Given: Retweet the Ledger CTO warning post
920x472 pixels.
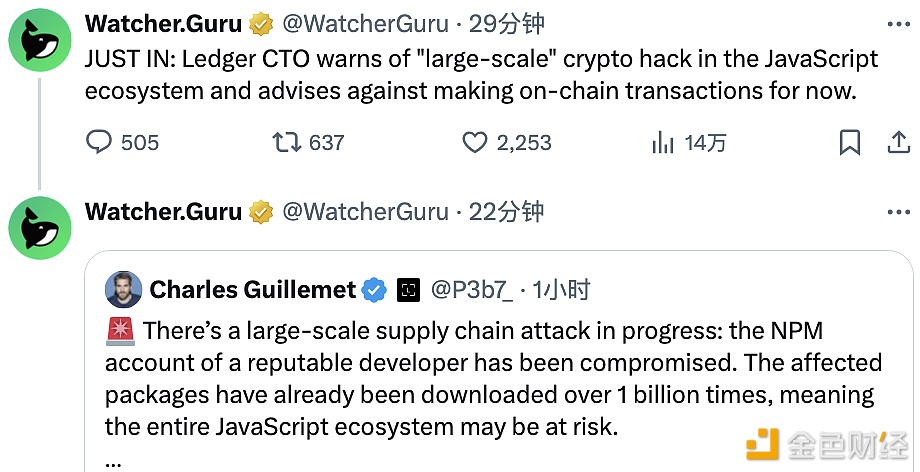Looking at the screenshot, I should click(287, 143).
